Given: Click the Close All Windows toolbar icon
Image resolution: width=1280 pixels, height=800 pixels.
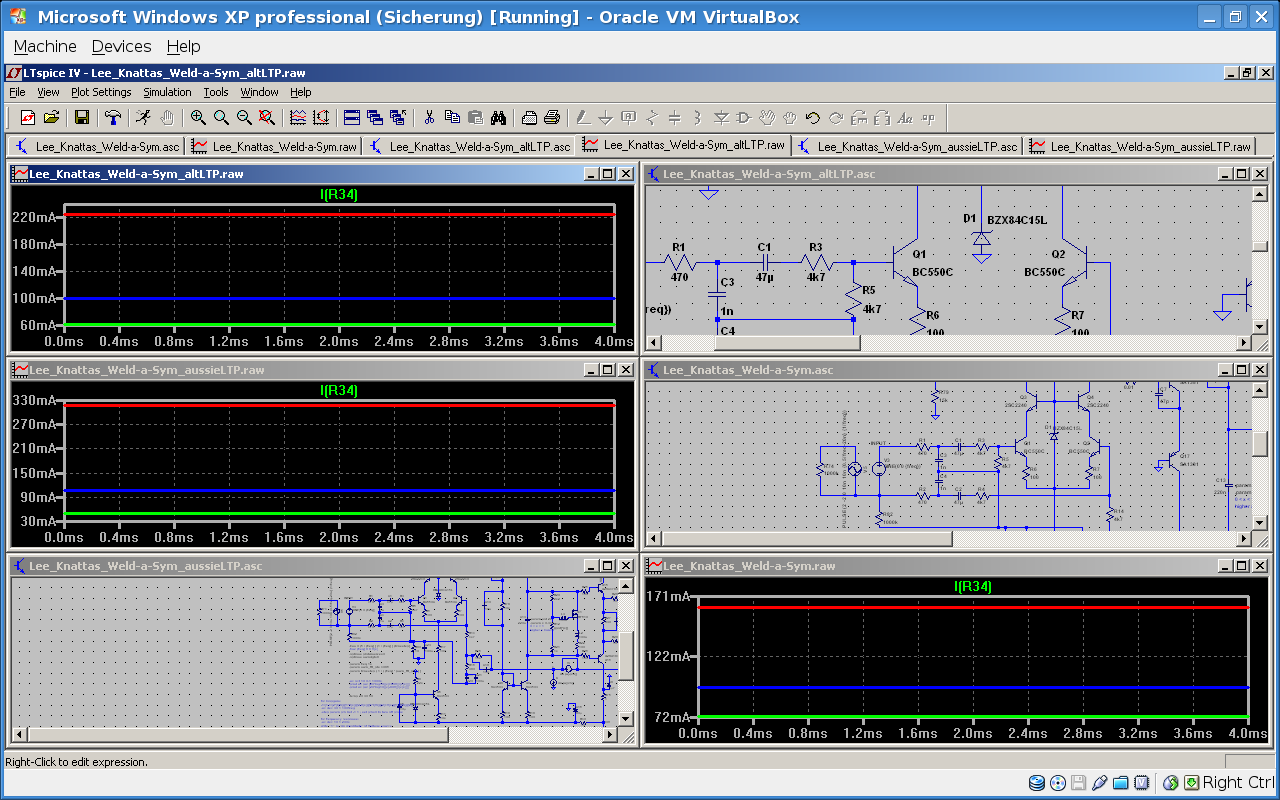Looking at the screenshot, I should pyautogui.click(x=398, y=117).
